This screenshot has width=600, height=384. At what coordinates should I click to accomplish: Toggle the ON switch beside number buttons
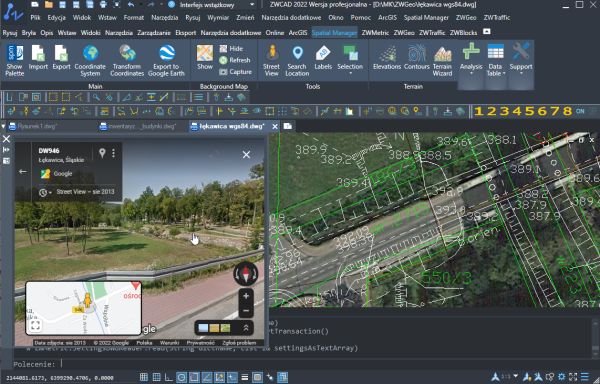[580, 111]
